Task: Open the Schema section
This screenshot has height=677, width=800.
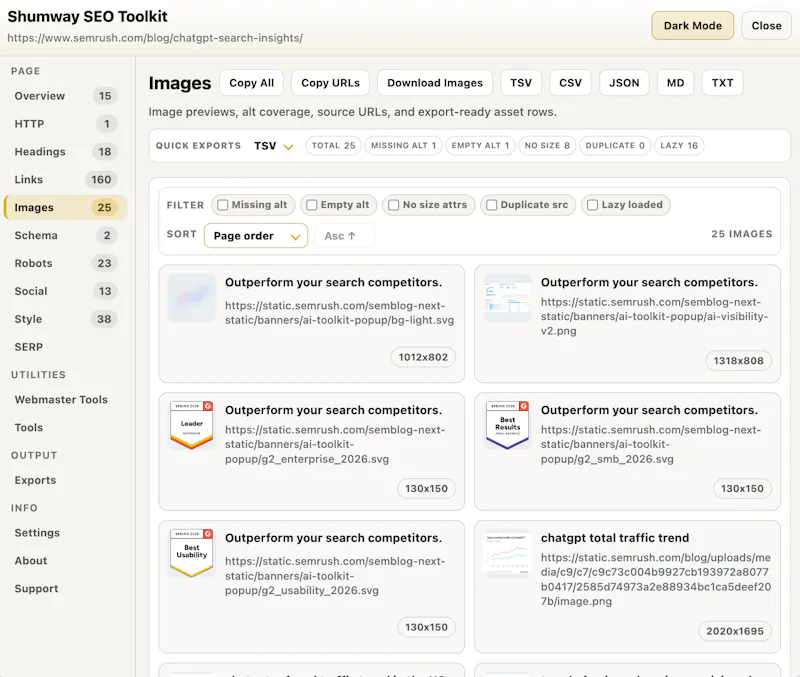Action: [x=65, y=235]
